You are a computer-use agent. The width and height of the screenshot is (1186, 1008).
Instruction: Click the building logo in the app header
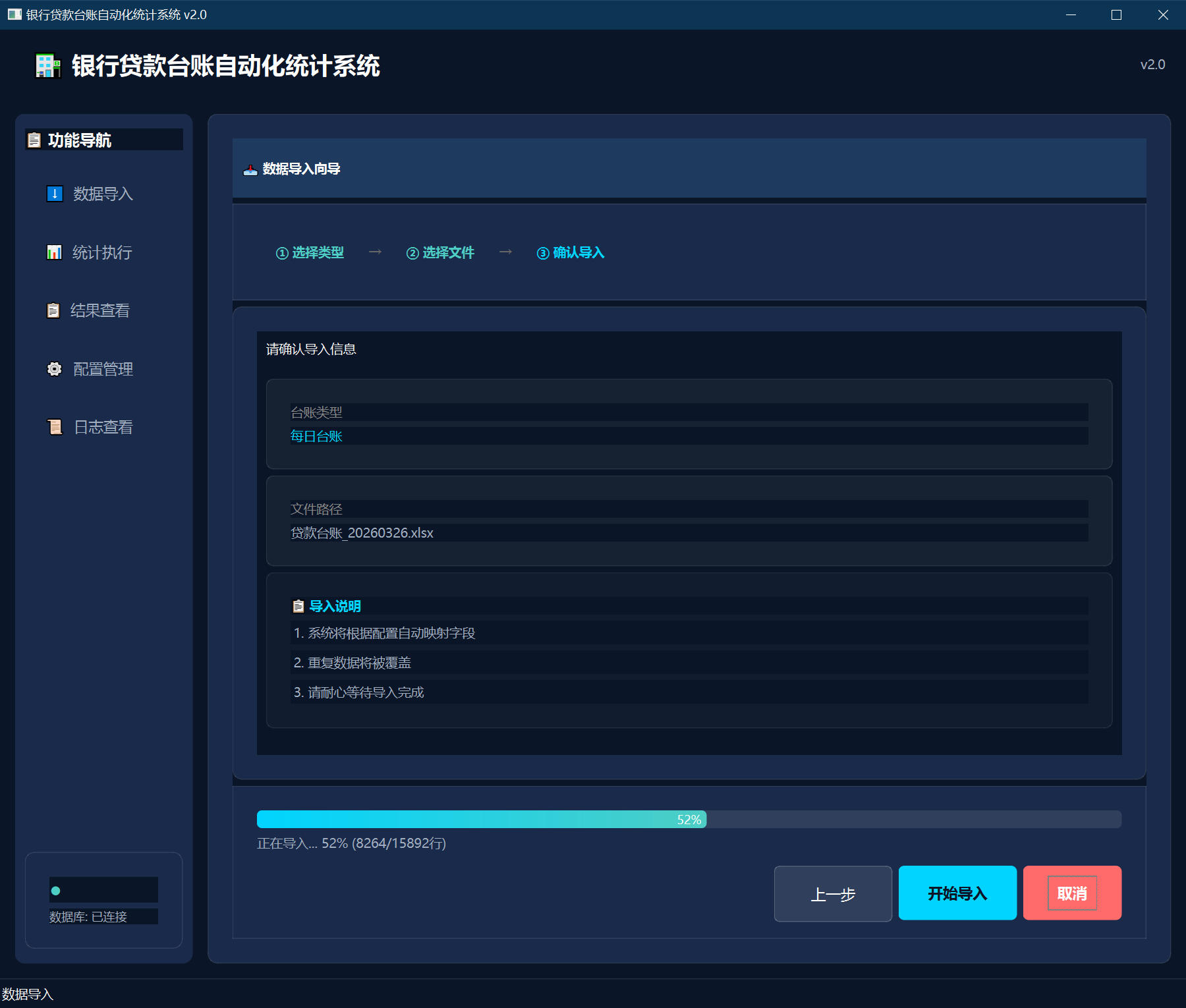click(x=48, y=66)
